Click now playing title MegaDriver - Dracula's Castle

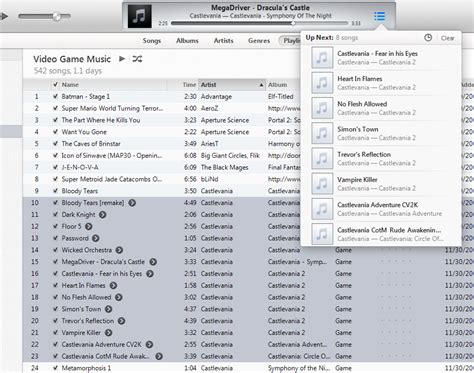[x=260, y=8]
